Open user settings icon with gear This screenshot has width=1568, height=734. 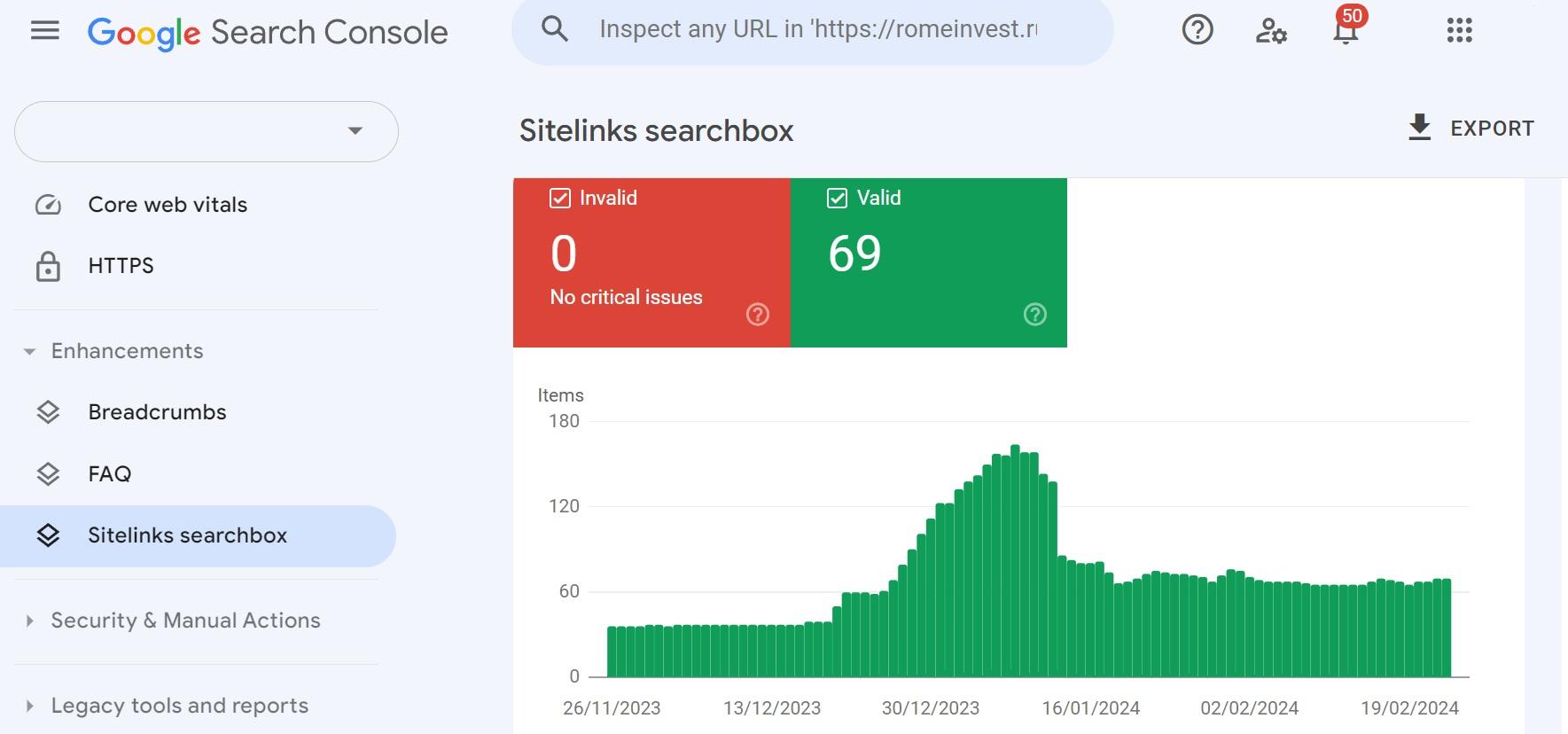coord(1270,31)
